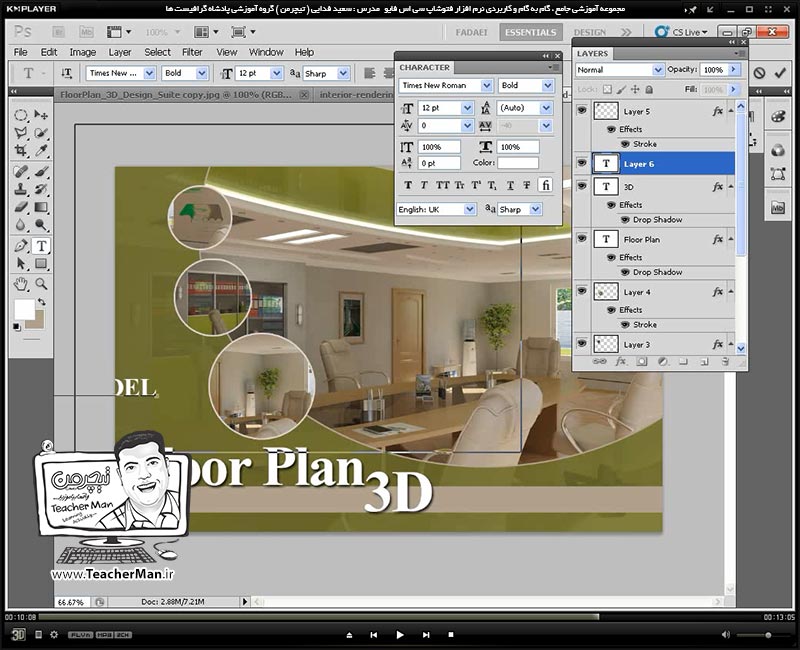Click the DESIGN workspace button

point(590,32)
